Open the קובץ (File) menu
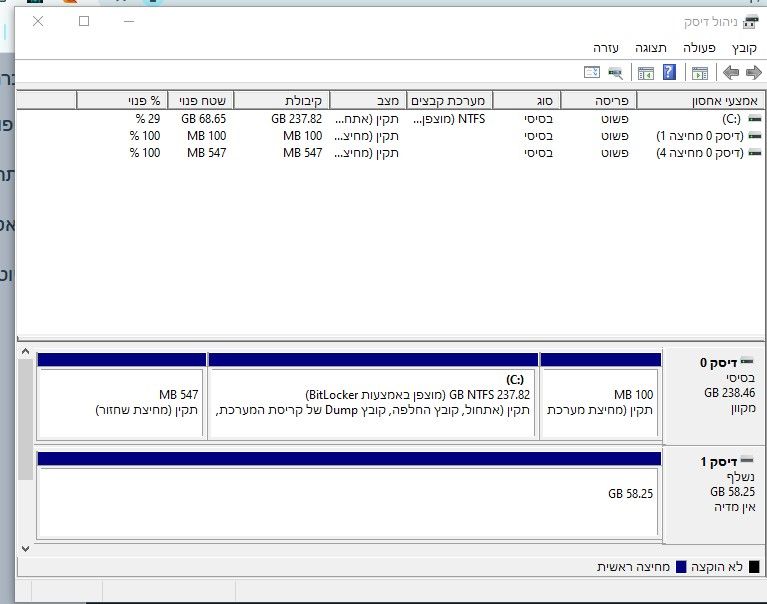 click(744, 48)
